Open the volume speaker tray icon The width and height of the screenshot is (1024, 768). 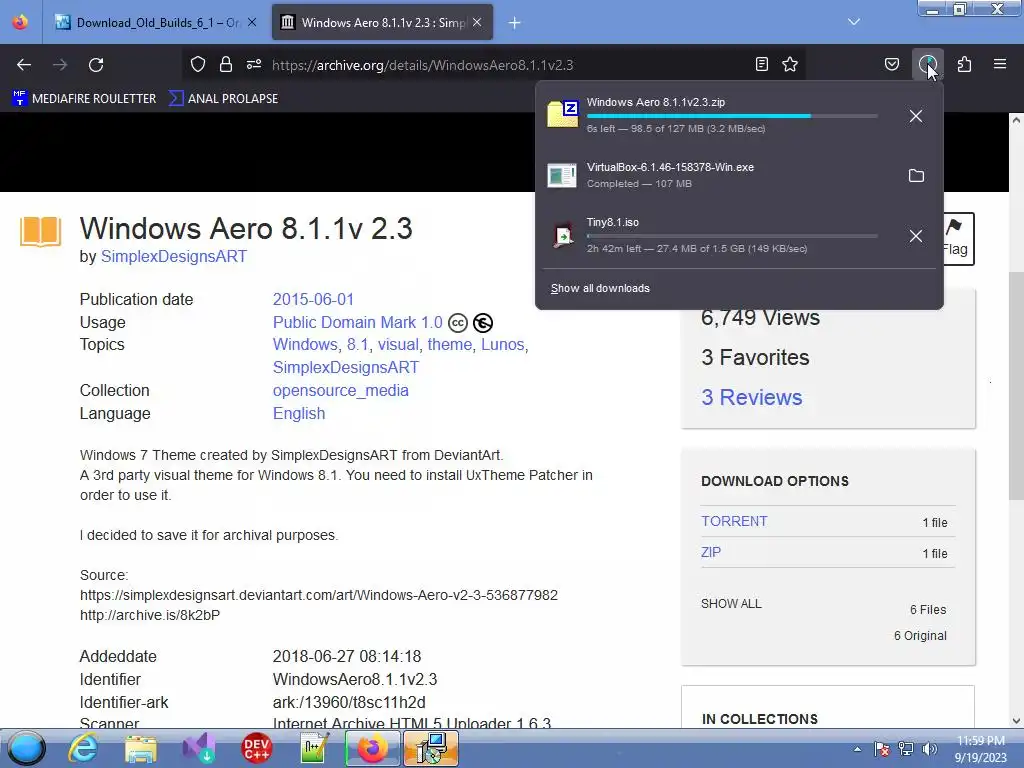click(x=929, y=749)
